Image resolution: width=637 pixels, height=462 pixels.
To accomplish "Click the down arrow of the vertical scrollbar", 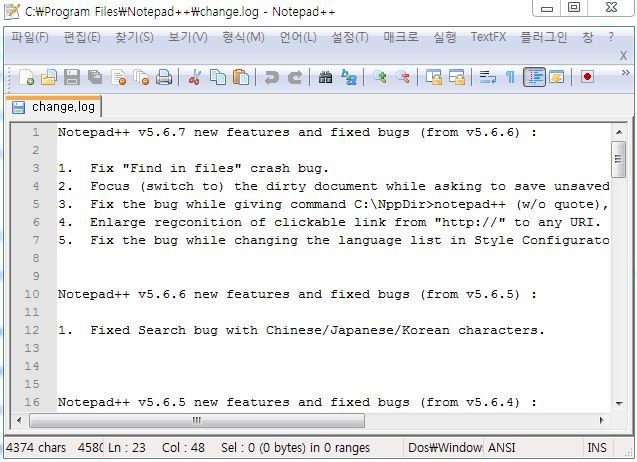I will pyautogui.click(x=619, y=403).
